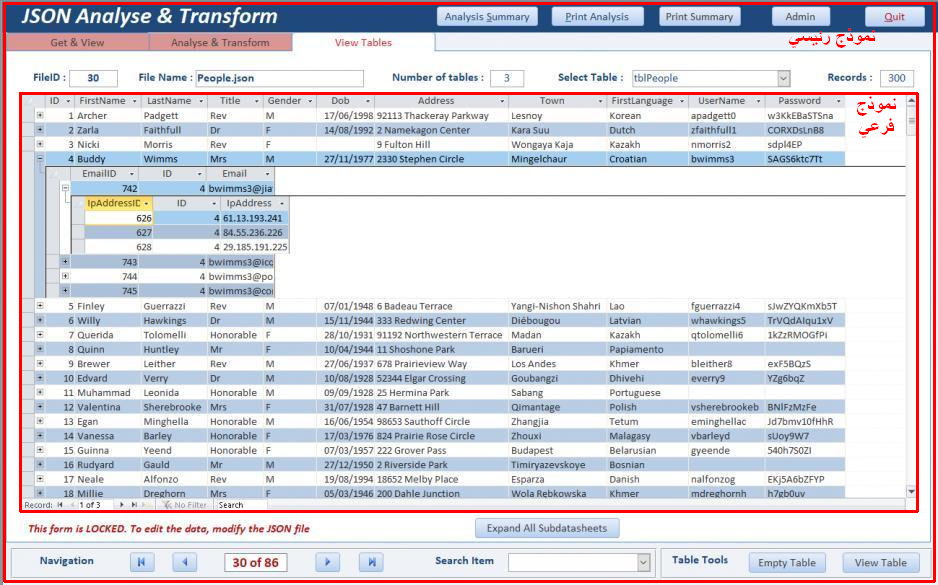
Task: Click Records field showing 300
Action: point(897,78)
